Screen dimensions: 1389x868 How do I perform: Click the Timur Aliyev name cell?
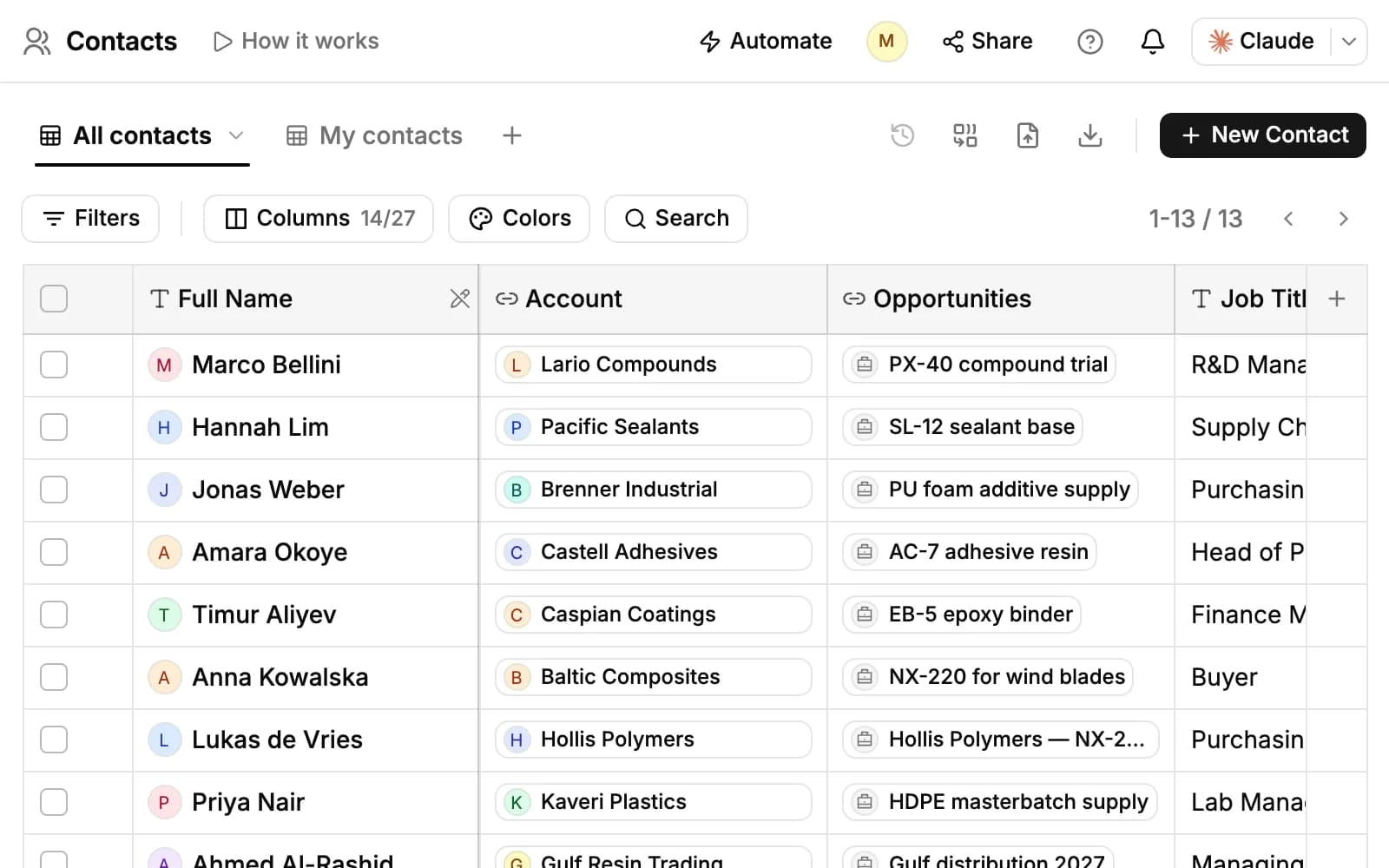306,615
